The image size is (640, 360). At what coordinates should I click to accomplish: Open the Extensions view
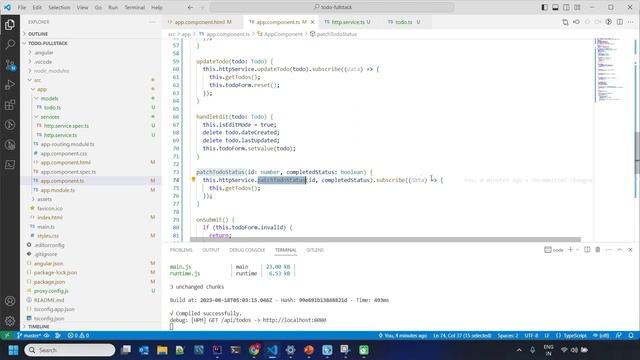click(10, 105)
